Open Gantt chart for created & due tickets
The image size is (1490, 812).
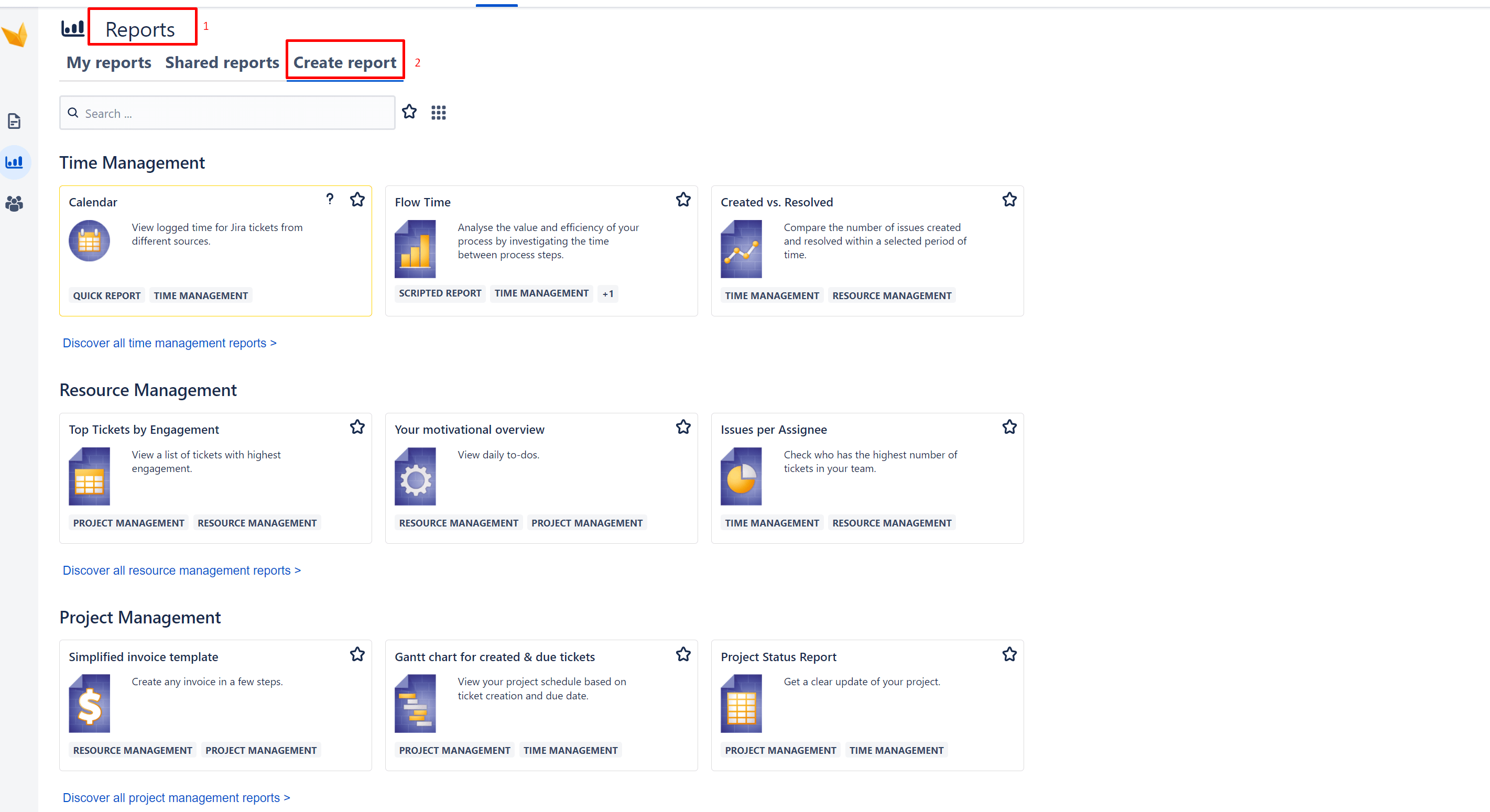(x=495, y=656)
